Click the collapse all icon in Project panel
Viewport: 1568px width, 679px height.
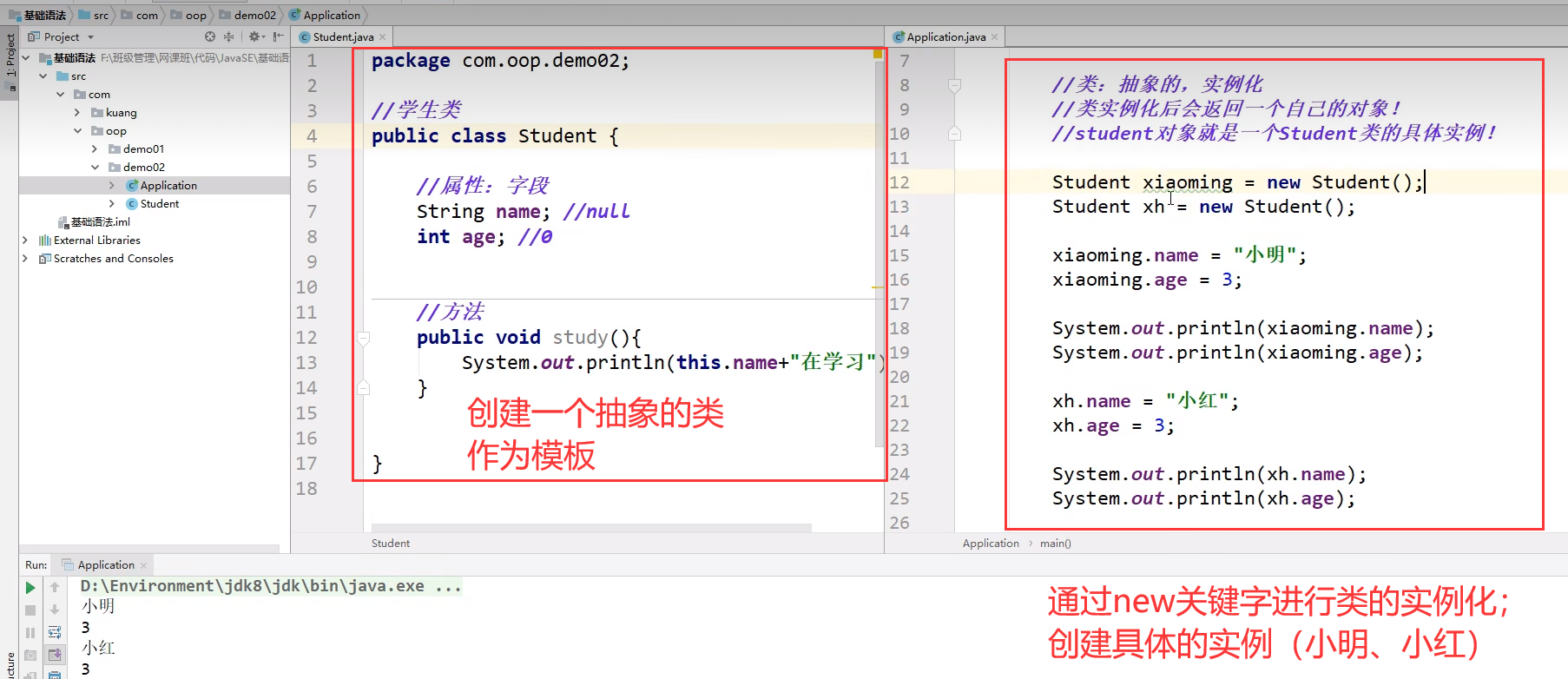point(229,36)
